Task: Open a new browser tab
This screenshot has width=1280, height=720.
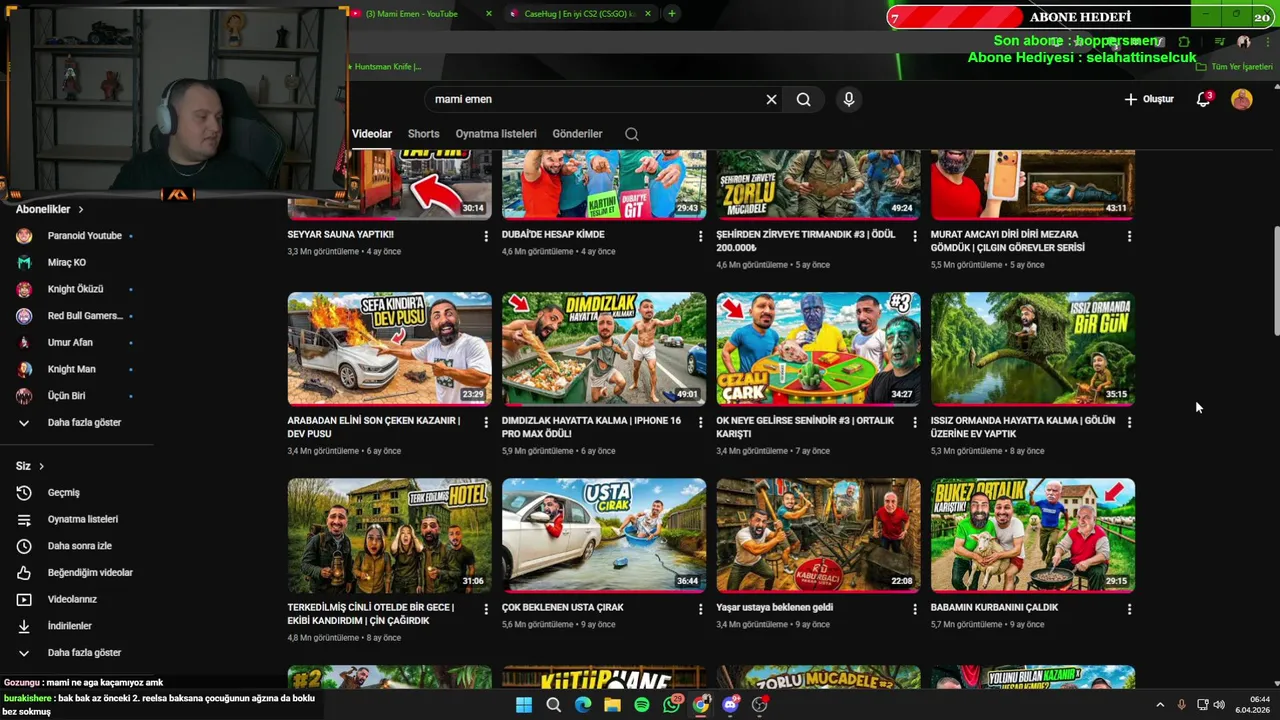Action: [672, 14]
